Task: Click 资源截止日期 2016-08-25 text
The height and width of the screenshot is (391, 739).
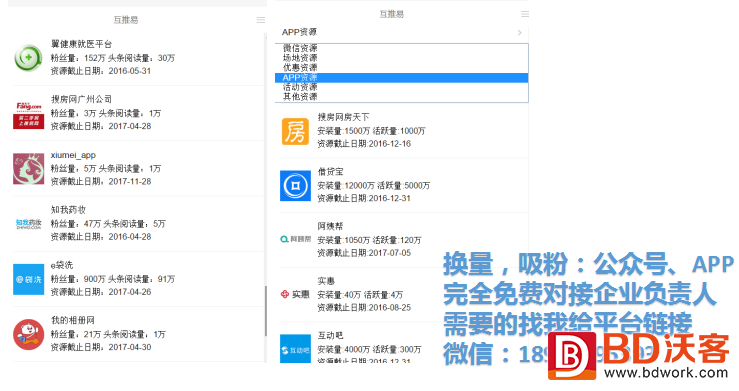Action: pyautogui.click(x=364, y=308)
